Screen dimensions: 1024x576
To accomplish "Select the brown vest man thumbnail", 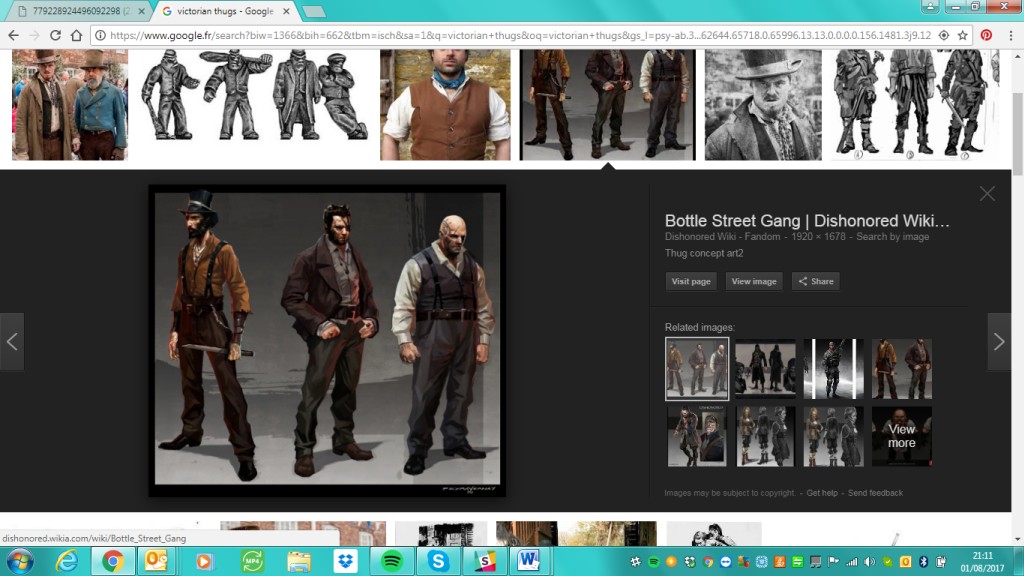I will [445, 104].
